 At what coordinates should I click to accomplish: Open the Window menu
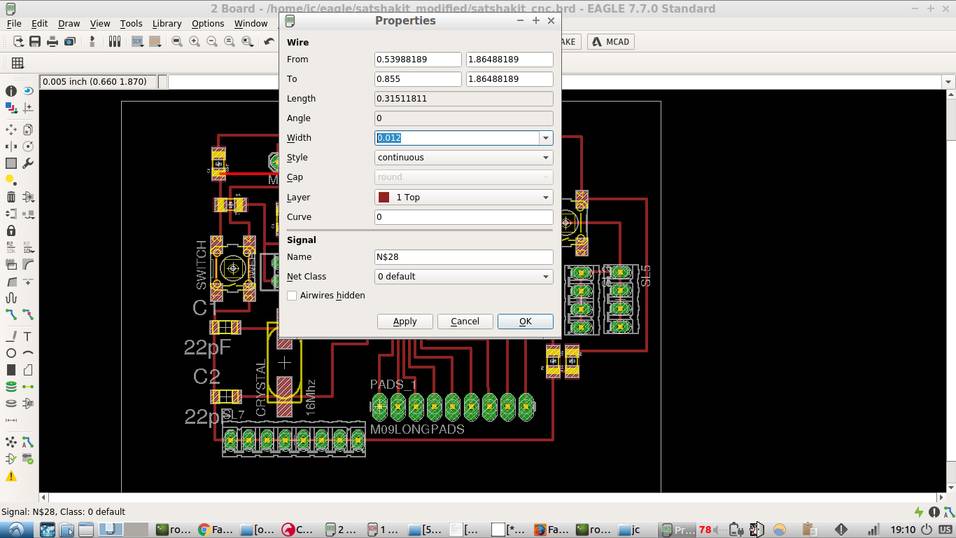pos(251,23)
